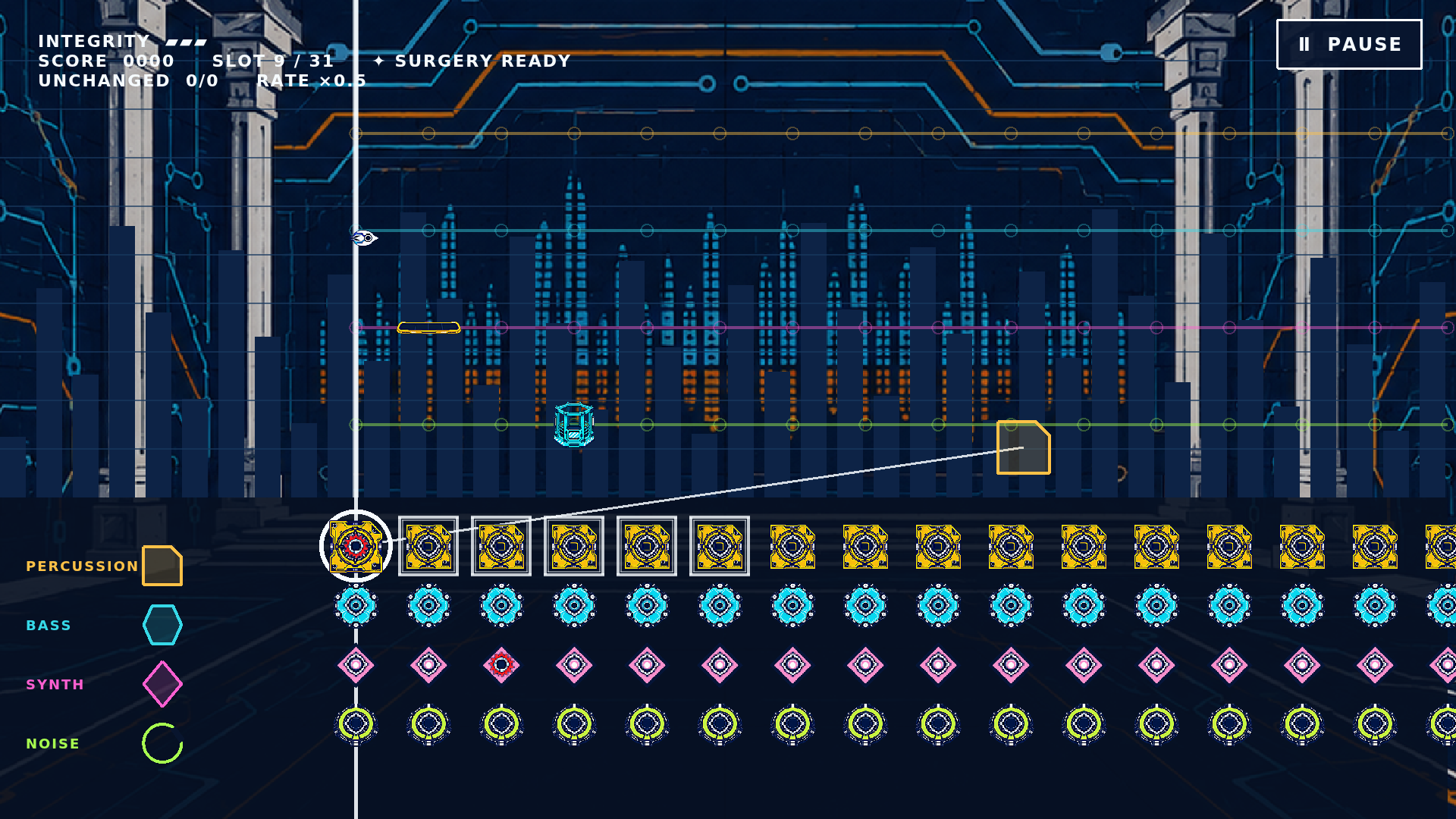Click the cyan cube on green lane

click(x=574, y=425)
